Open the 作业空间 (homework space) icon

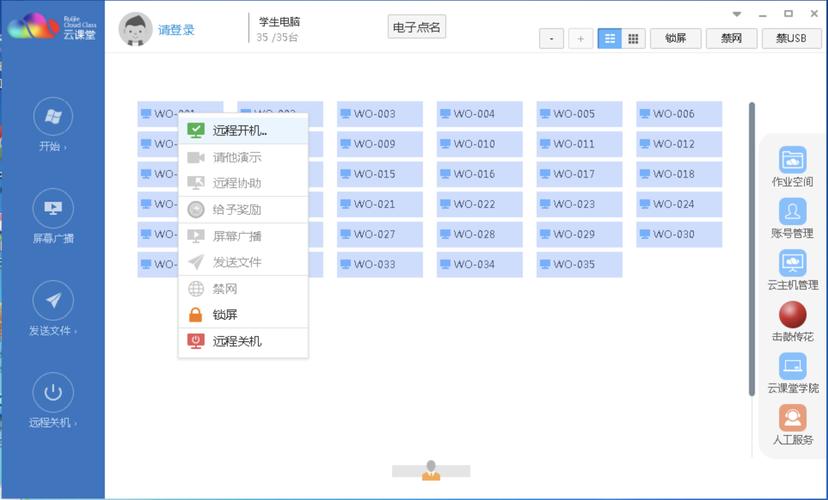(x=792, y=160)
